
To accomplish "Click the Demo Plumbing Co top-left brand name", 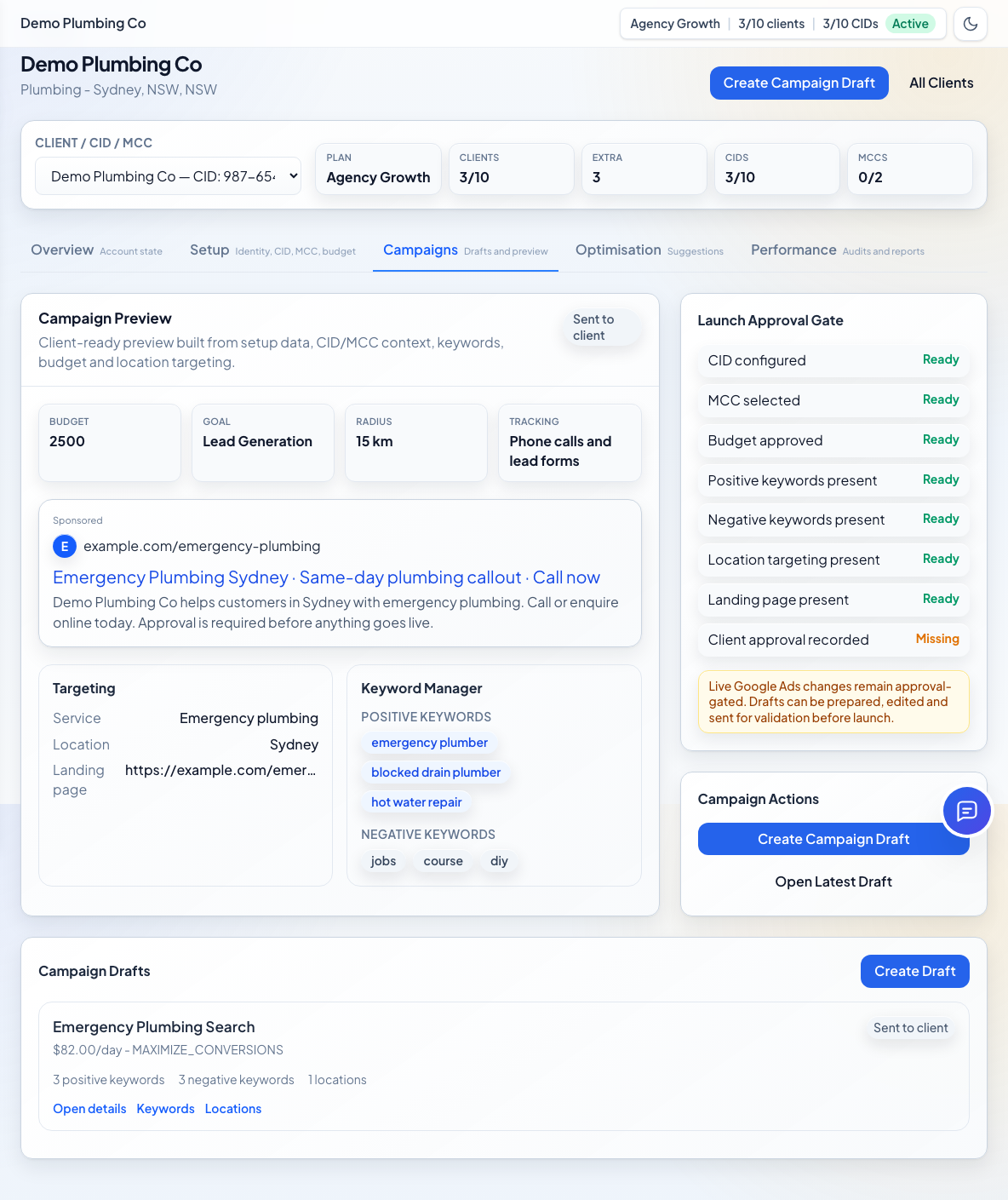I will (83, 23).
